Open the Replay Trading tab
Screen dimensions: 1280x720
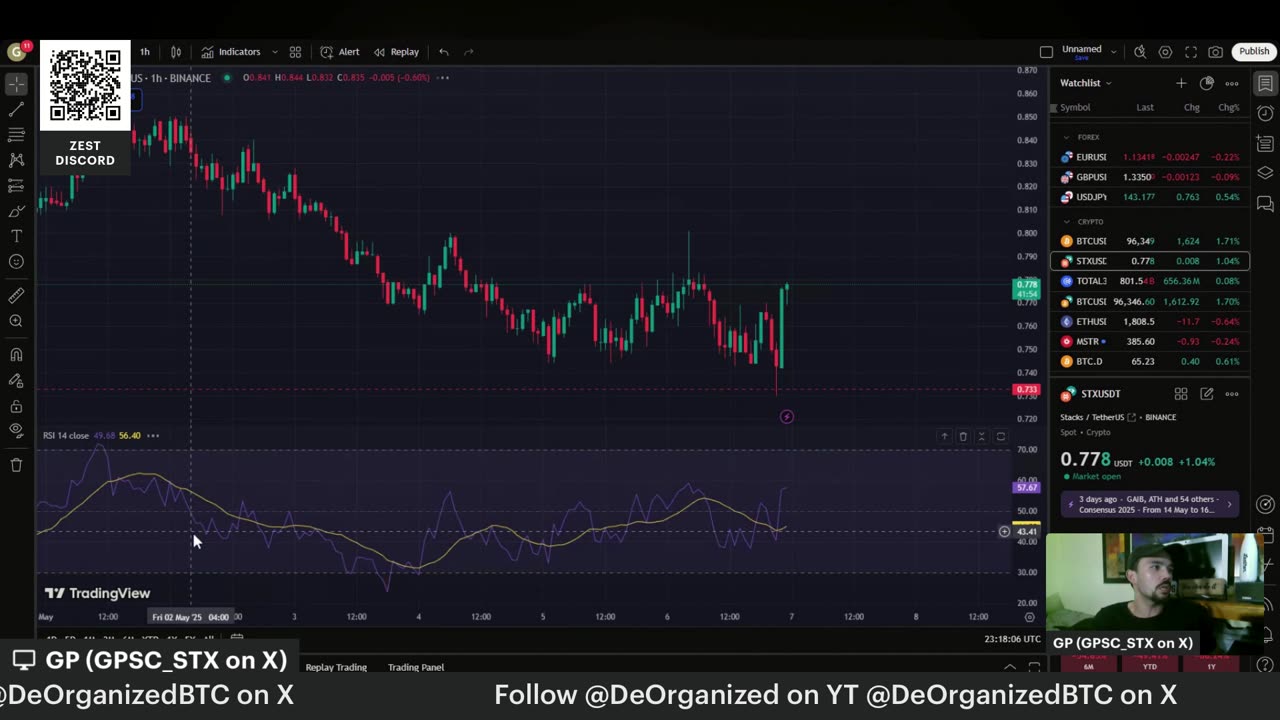coord(336,667)
